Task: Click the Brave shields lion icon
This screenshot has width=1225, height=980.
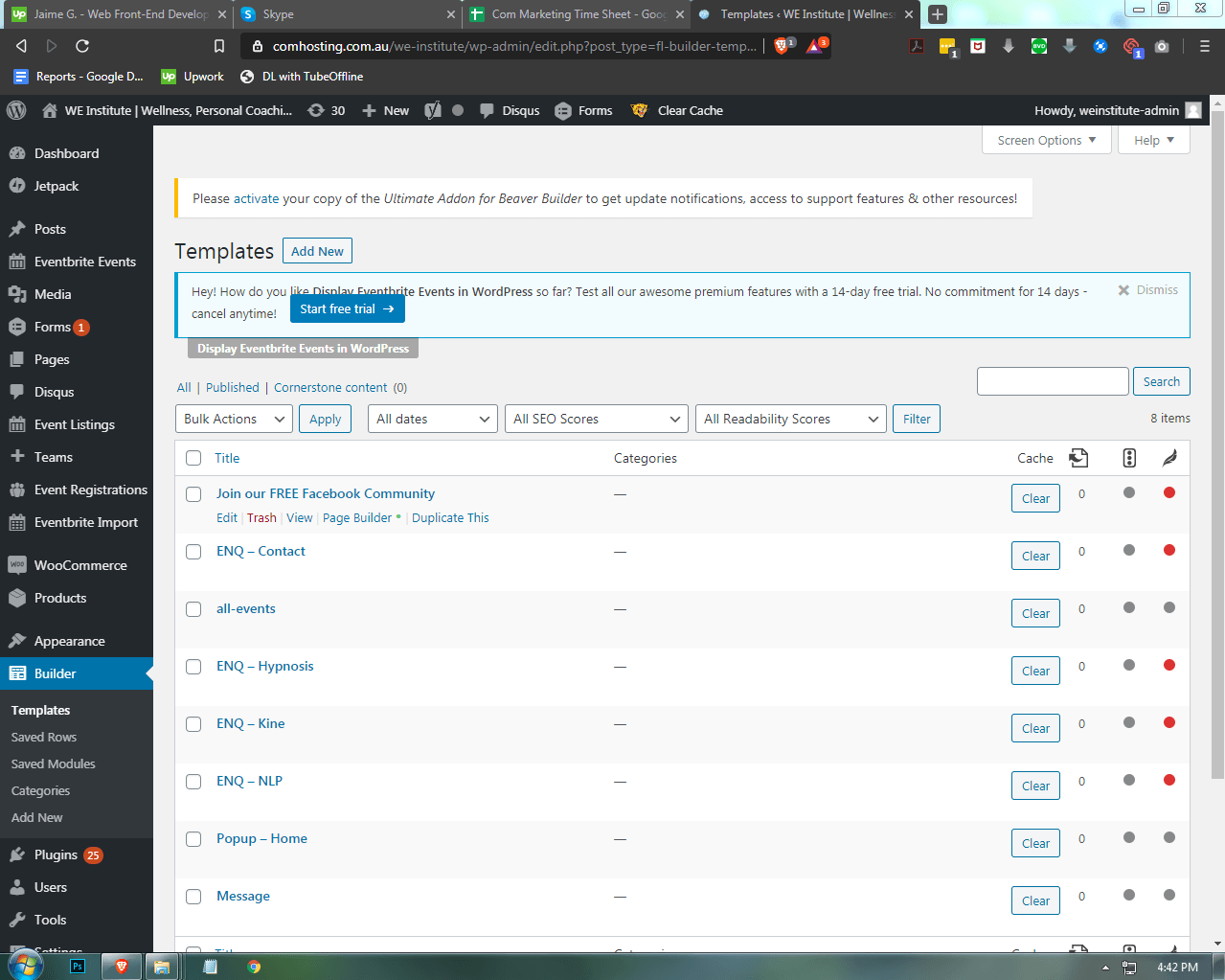Action: click(782, 46)
